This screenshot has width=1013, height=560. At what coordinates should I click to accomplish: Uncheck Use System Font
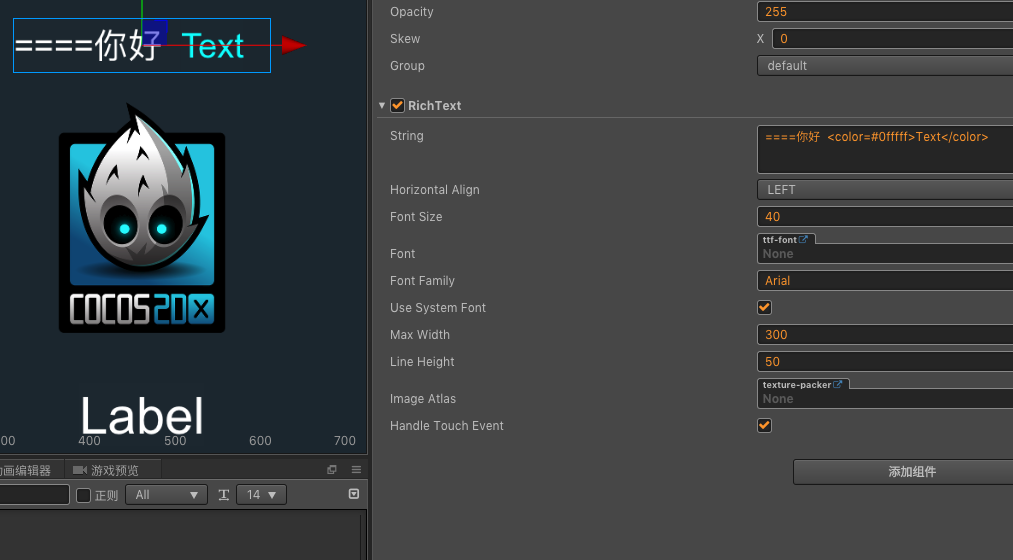(x=764, y=307)
